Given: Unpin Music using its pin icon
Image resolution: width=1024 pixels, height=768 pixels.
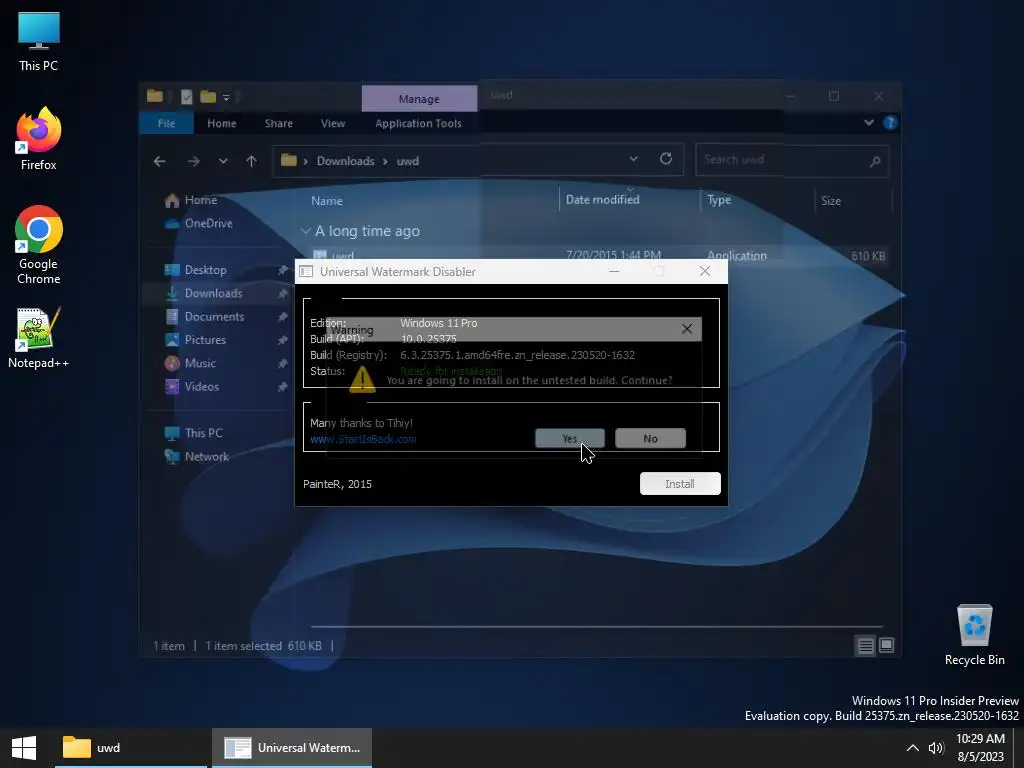Looking at the screenshot, I should [282, 364].
